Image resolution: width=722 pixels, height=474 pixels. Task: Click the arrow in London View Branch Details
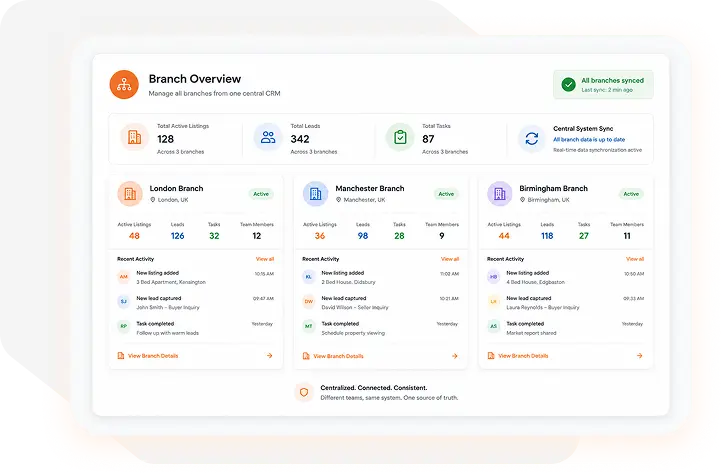[x=270, y=356]
